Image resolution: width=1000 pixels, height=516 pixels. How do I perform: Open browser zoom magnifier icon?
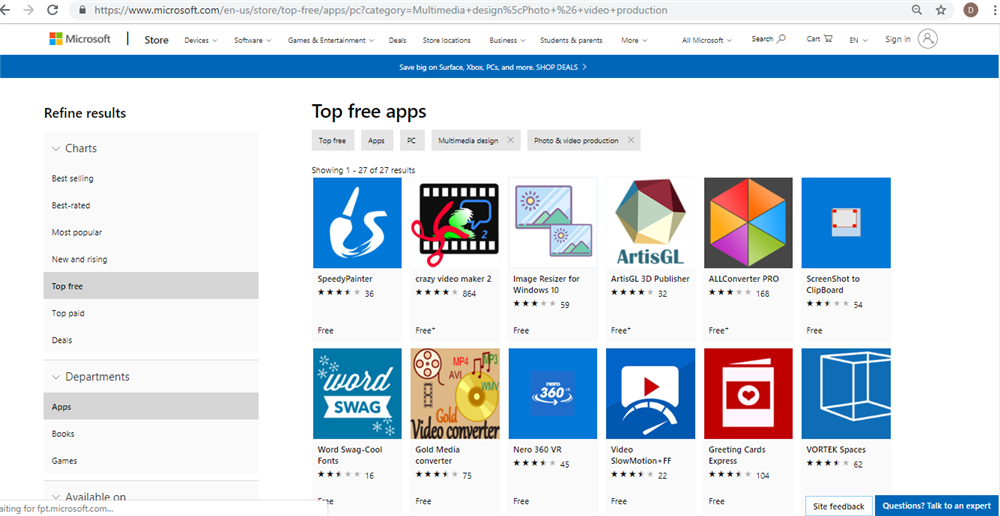(x=916, y=10)
